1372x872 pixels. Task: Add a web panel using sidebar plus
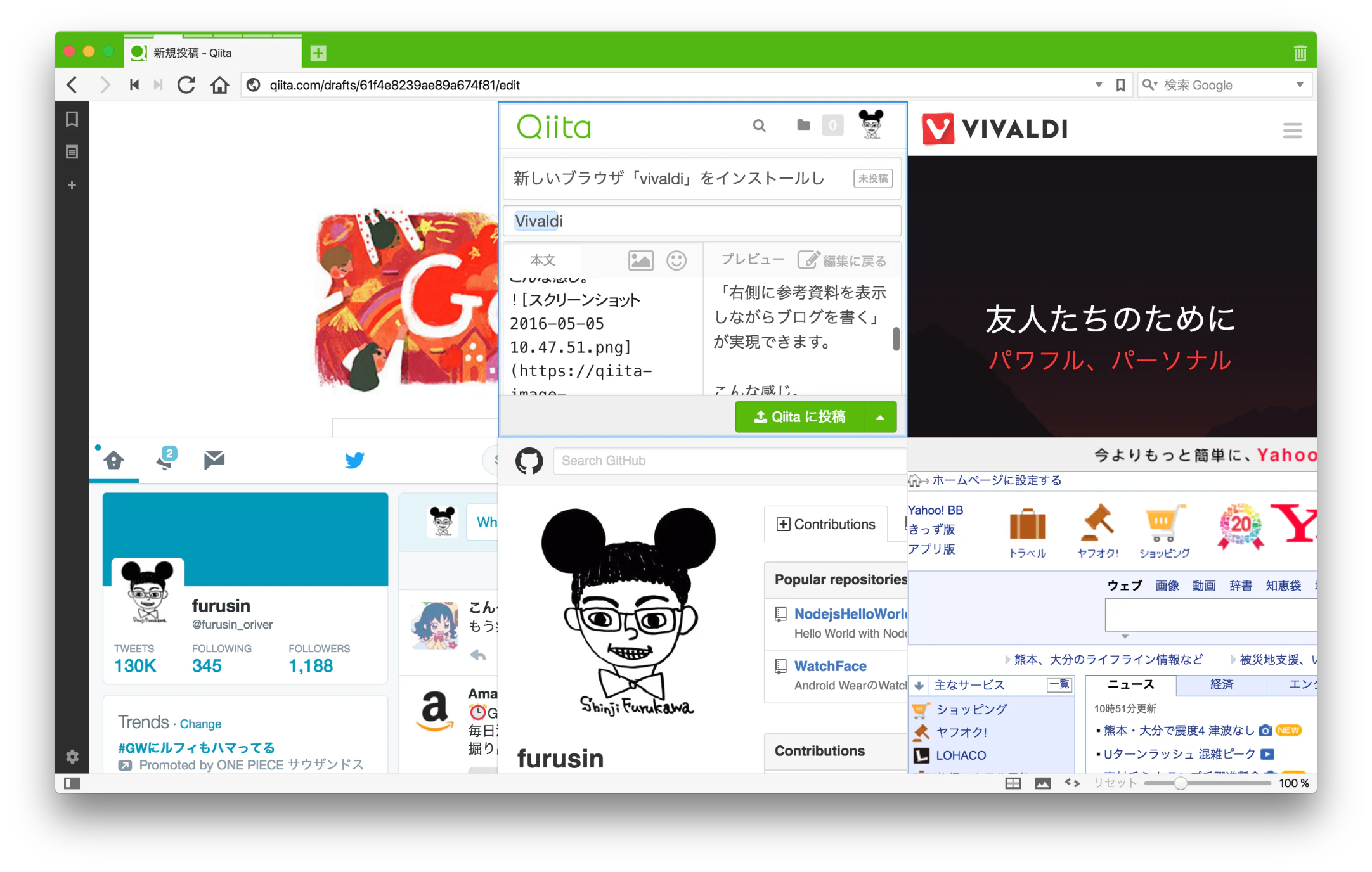[72, 185]
